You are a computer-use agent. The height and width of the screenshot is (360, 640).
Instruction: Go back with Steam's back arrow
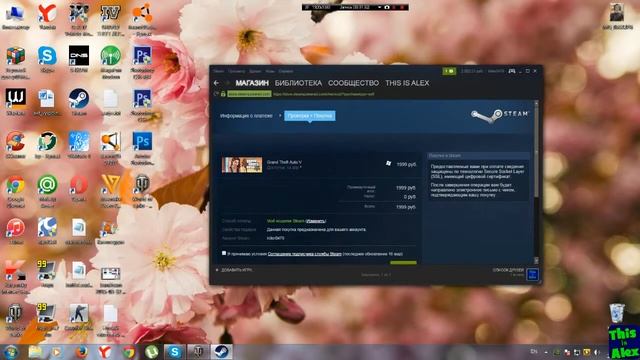click(216, 83)
